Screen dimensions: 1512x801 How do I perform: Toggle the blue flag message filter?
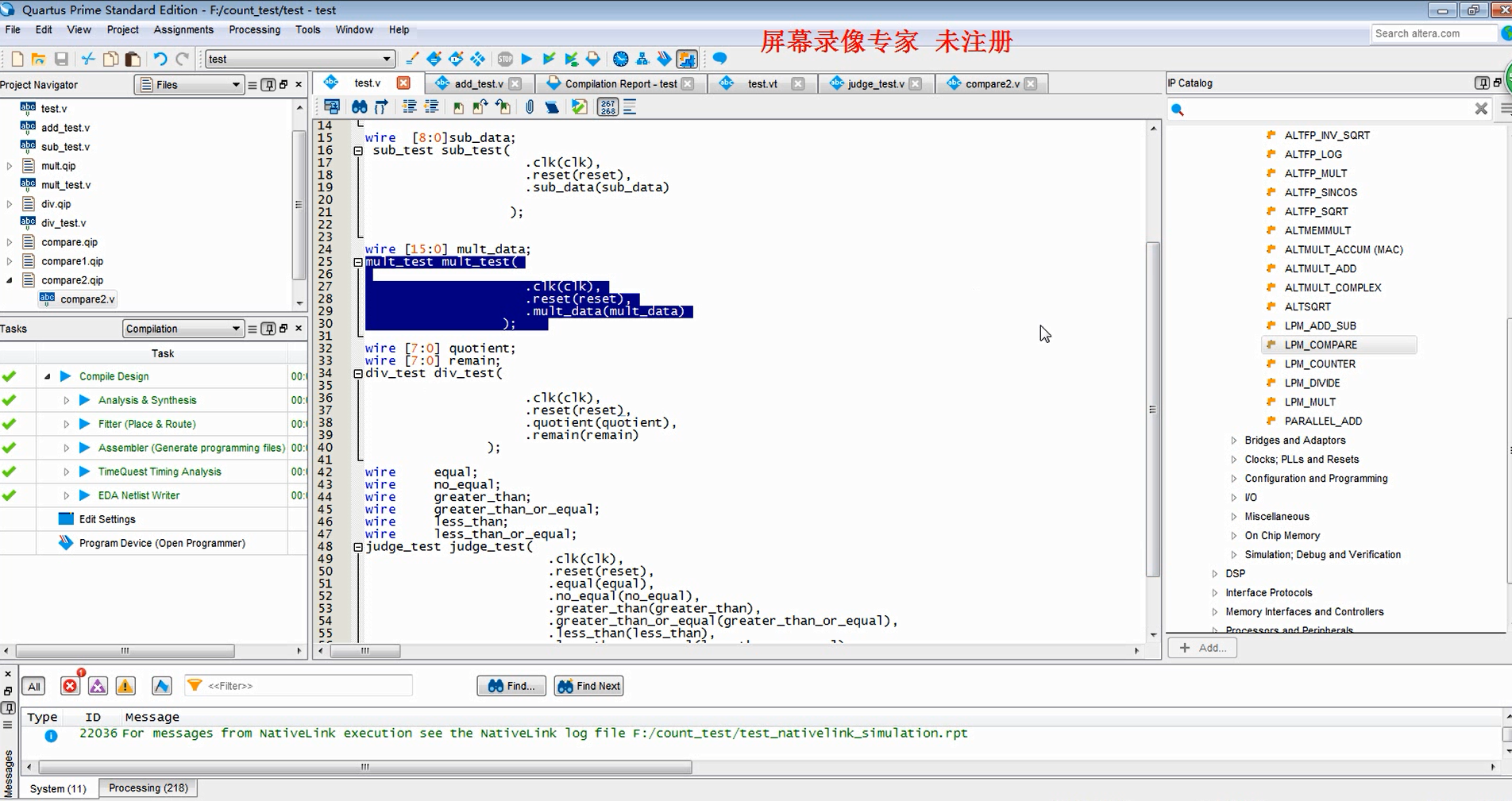click(x=161, y=686)
